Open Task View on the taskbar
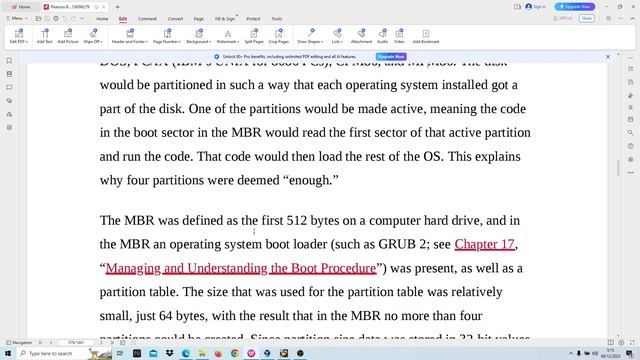640x360 pixels. [x=120, y=353]
